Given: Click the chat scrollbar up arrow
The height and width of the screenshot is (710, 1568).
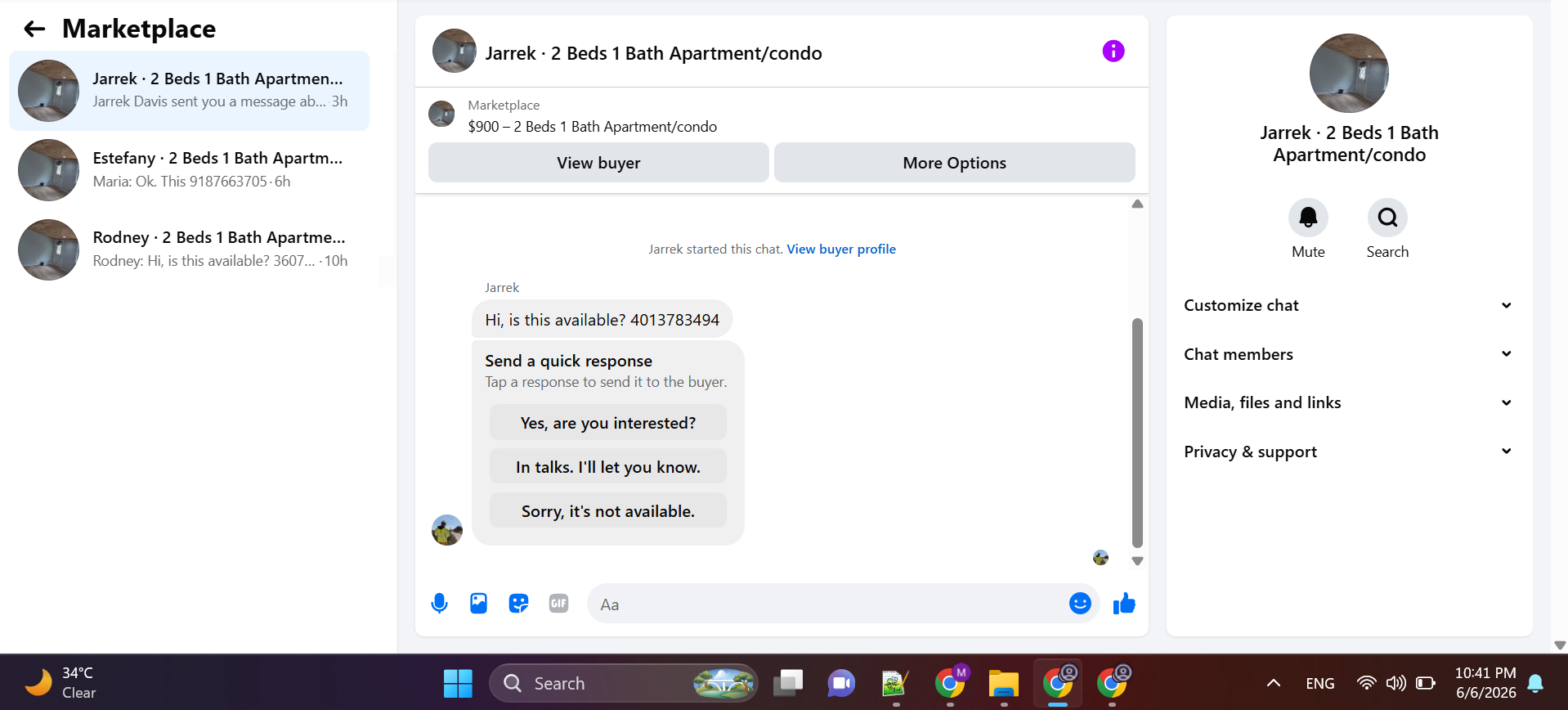Looking at the screenshot, I should 1137,204.
